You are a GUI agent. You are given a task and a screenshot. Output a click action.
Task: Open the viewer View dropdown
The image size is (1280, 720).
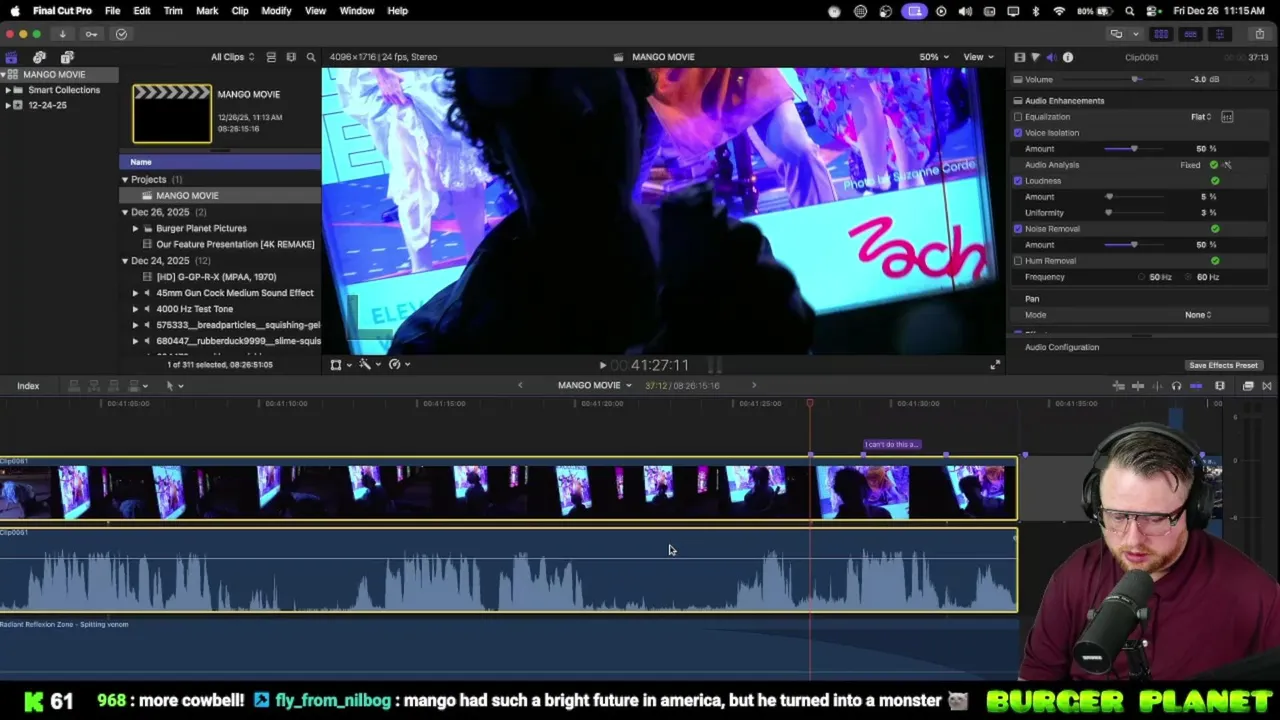pyautogui.click(x=978, y=57)
